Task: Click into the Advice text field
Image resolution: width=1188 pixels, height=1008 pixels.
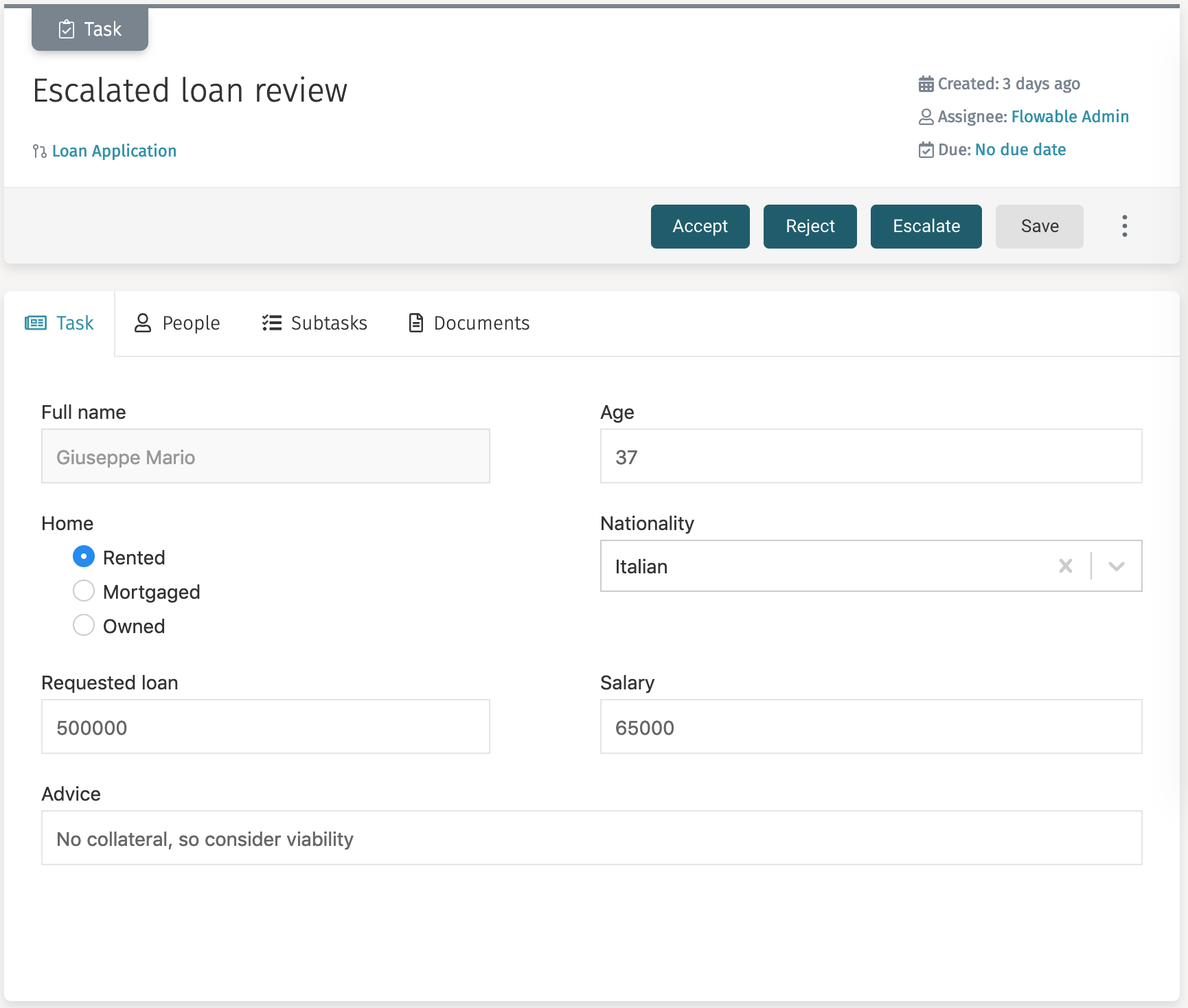Action: click(x=591, y=838)
